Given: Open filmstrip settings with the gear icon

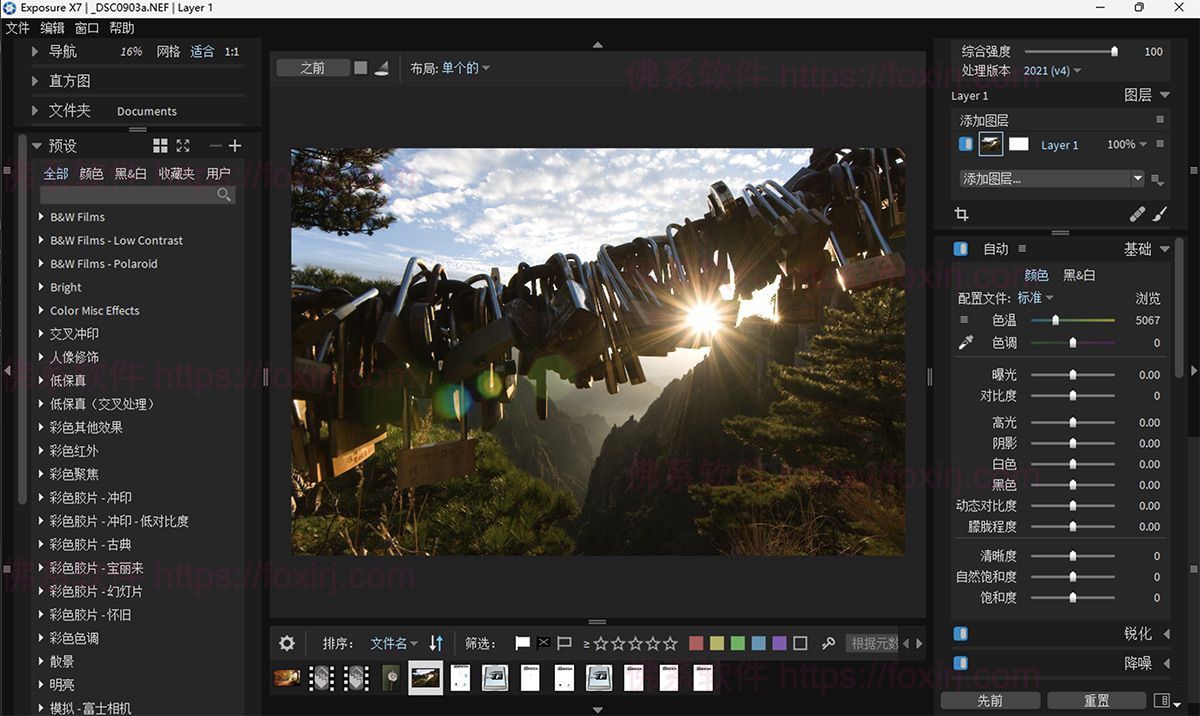Looking at the screenshot, I should [287, 643].
